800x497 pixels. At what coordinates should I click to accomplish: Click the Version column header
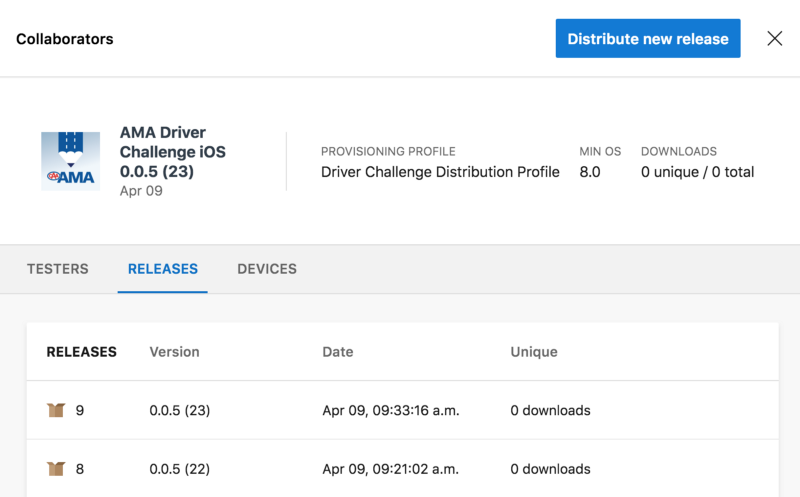pos(174,352)
